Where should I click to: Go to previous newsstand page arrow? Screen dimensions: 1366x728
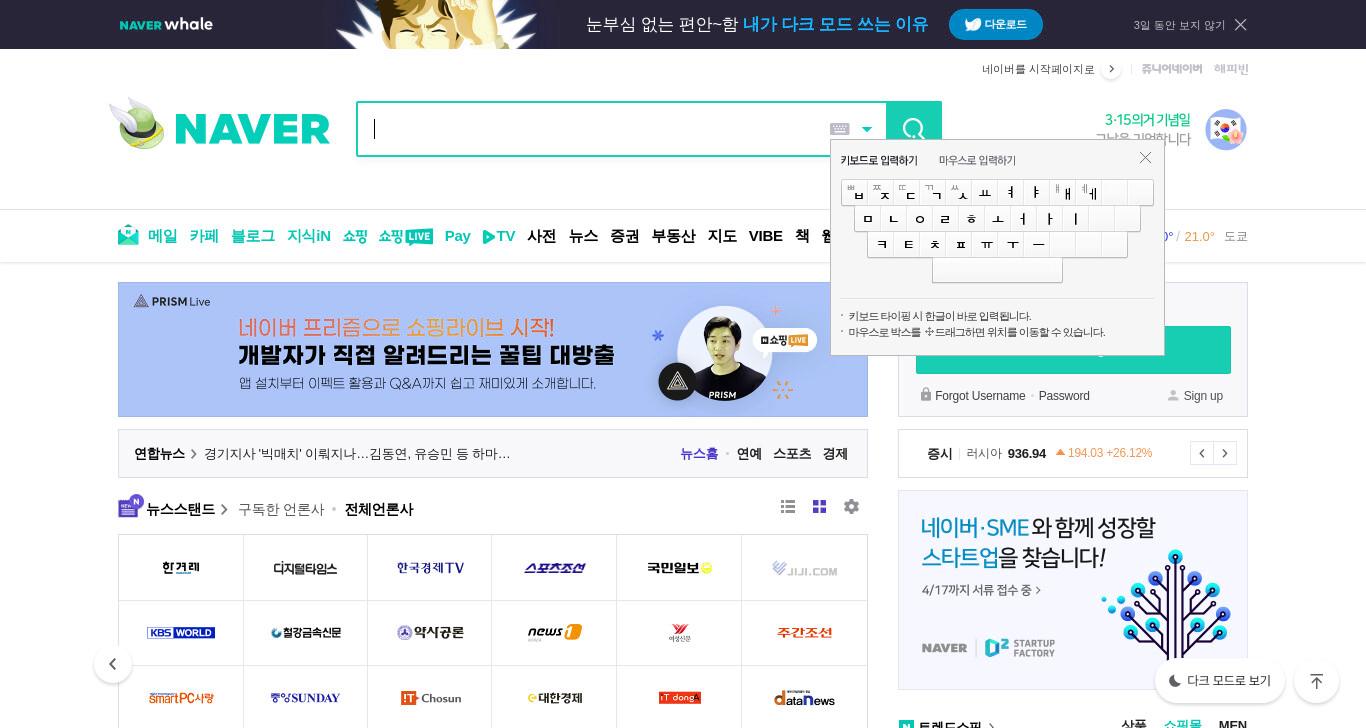click(113, 664)
